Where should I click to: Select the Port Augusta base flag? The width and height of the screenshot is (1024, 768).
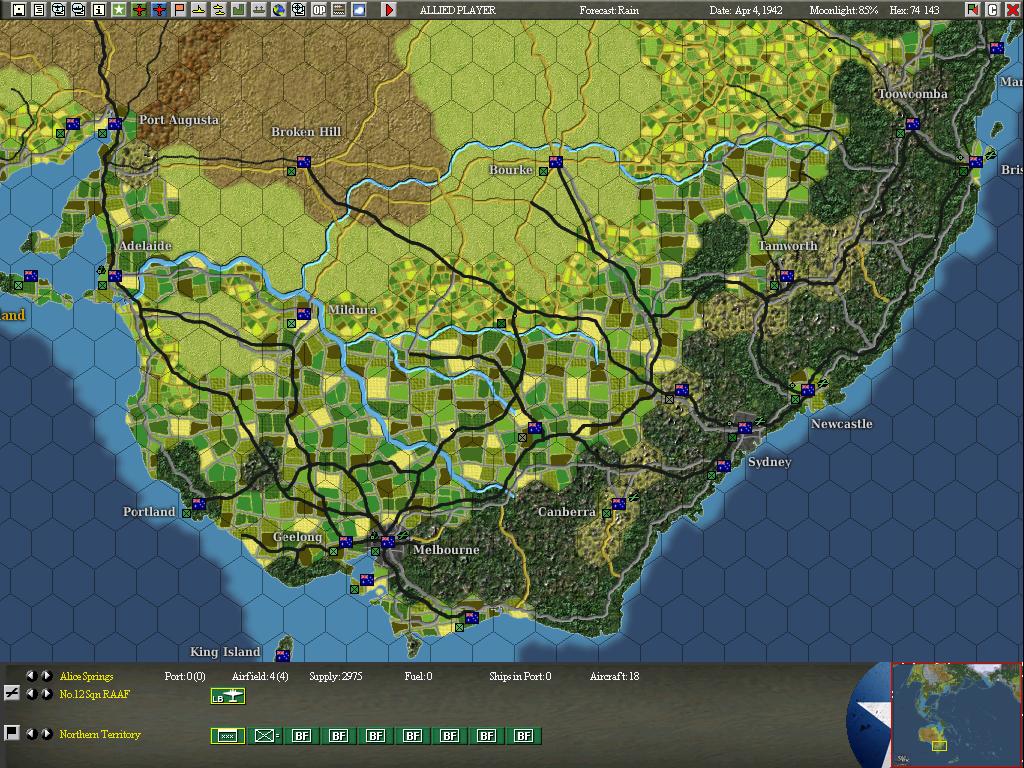115,124
